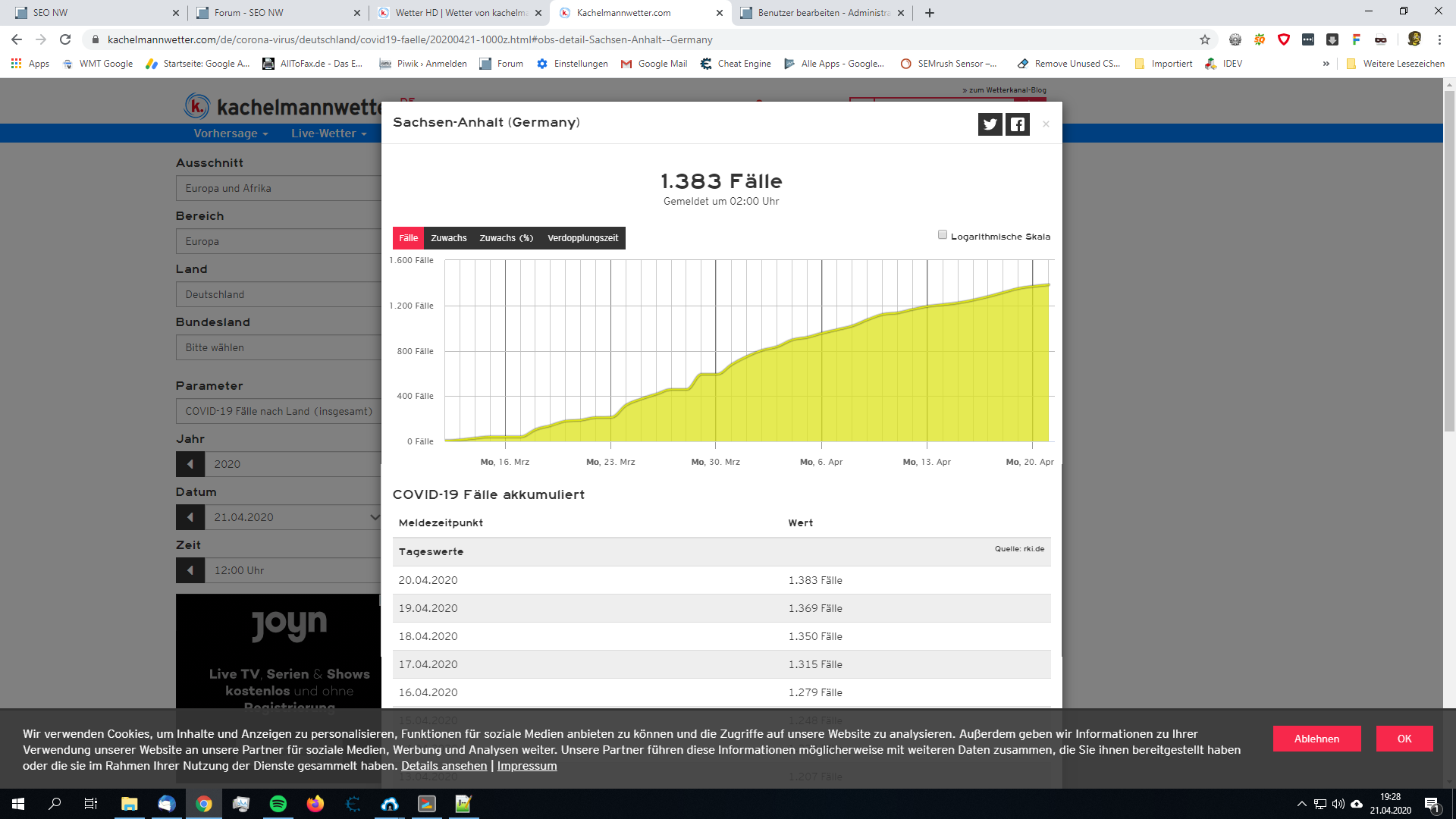Reload the page with the refresh icon

(65, 39)
